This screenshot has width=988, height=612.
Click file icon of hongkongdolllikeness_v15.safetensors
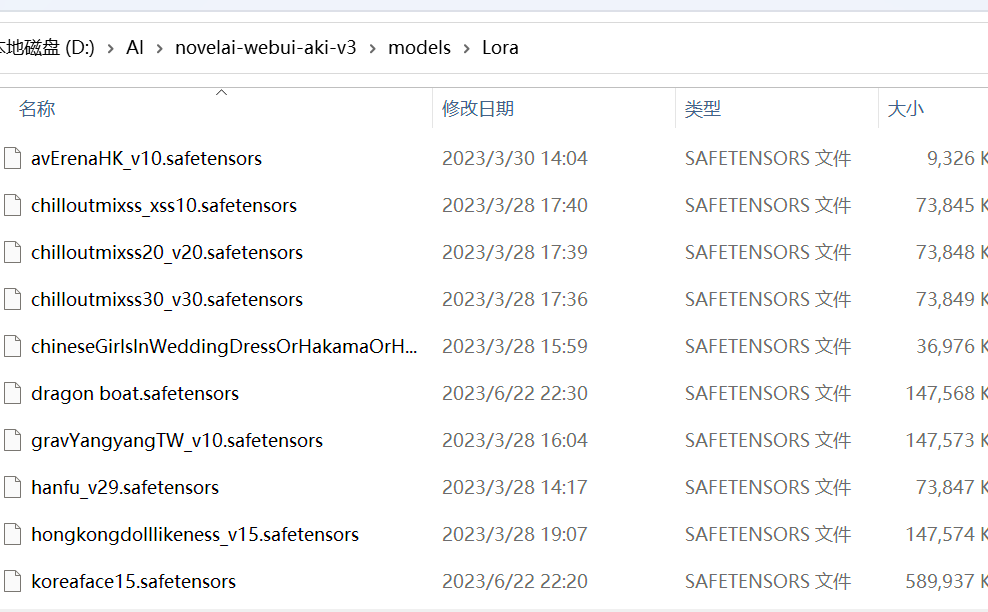tap(12, 534)
